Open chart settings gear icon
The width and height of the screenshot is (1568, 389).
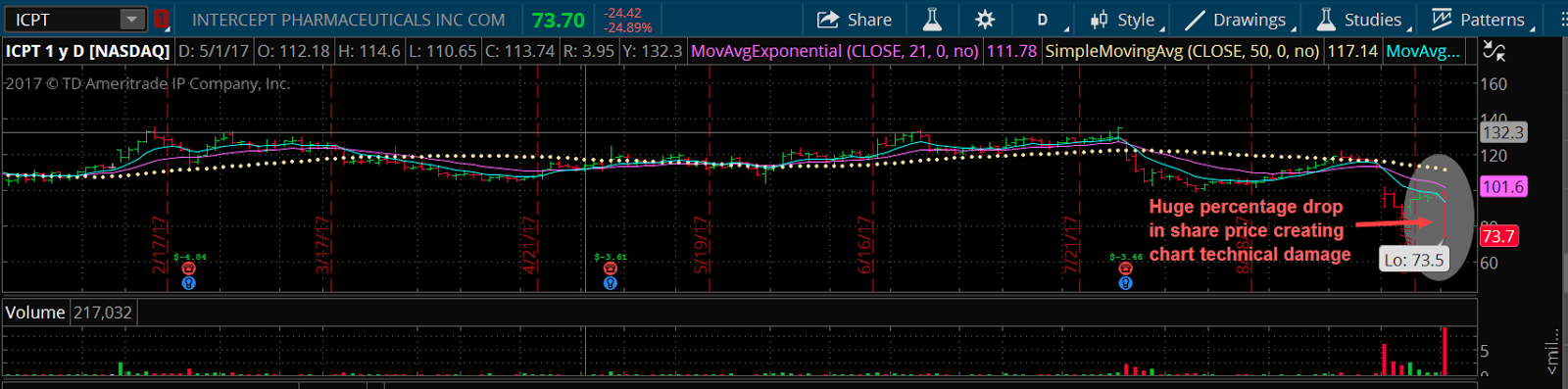(985, 20)
